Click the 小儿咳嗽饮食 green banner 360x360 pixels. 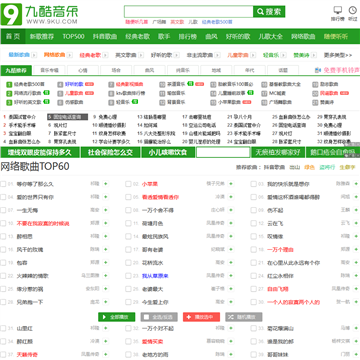(x=168, y=153)
